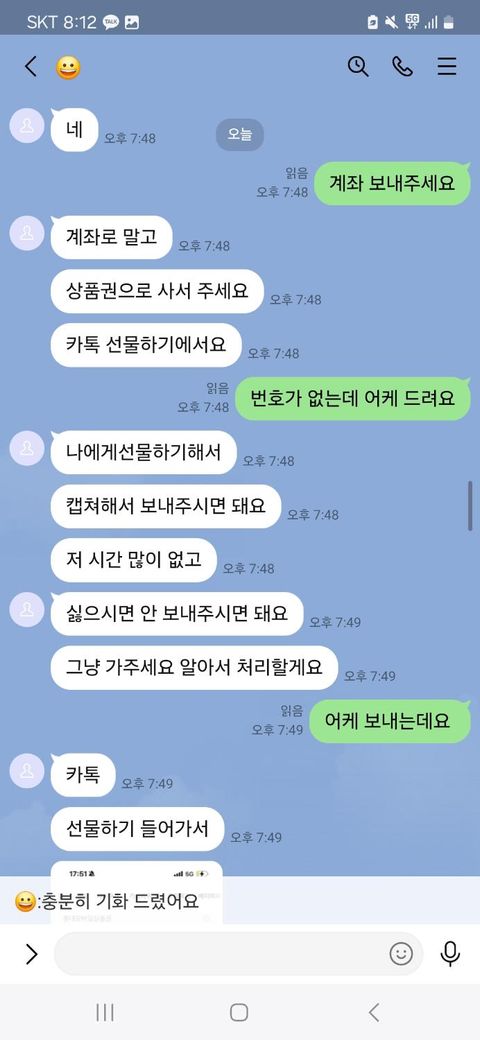Open the shared screenshot image thumbnail

(x=137, y=893)
